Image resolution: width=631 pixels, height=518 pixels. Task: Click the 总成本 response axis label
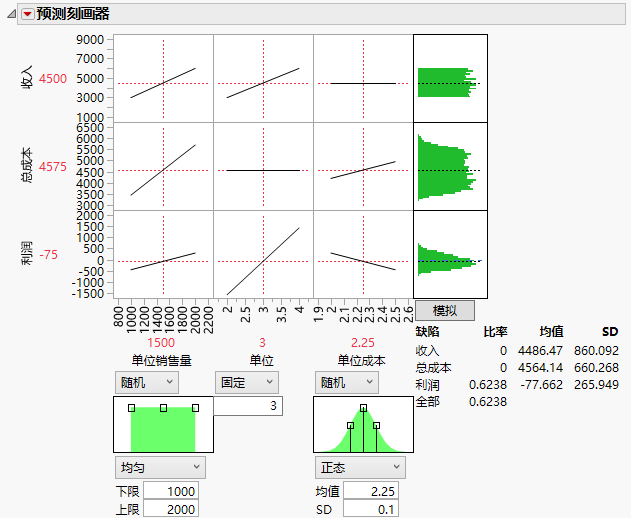27,166
